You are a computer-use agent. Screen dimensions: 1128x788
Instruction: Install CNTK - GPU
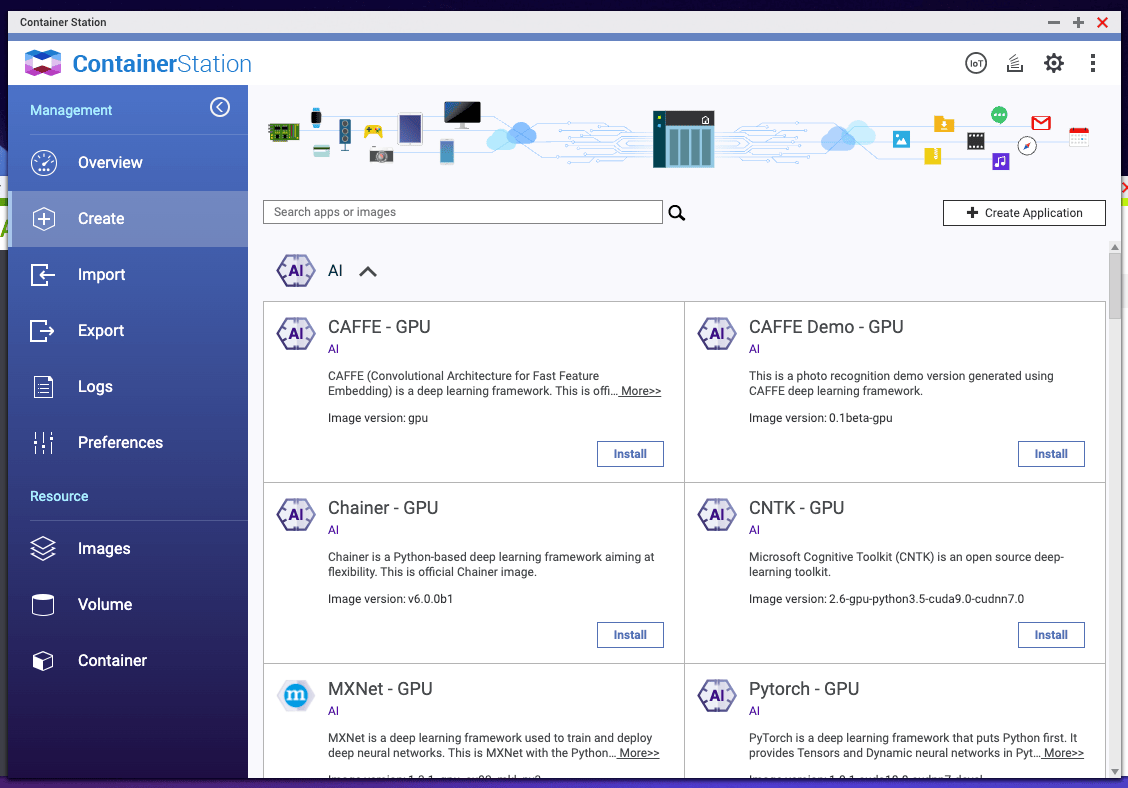(x=1051, y=635)
